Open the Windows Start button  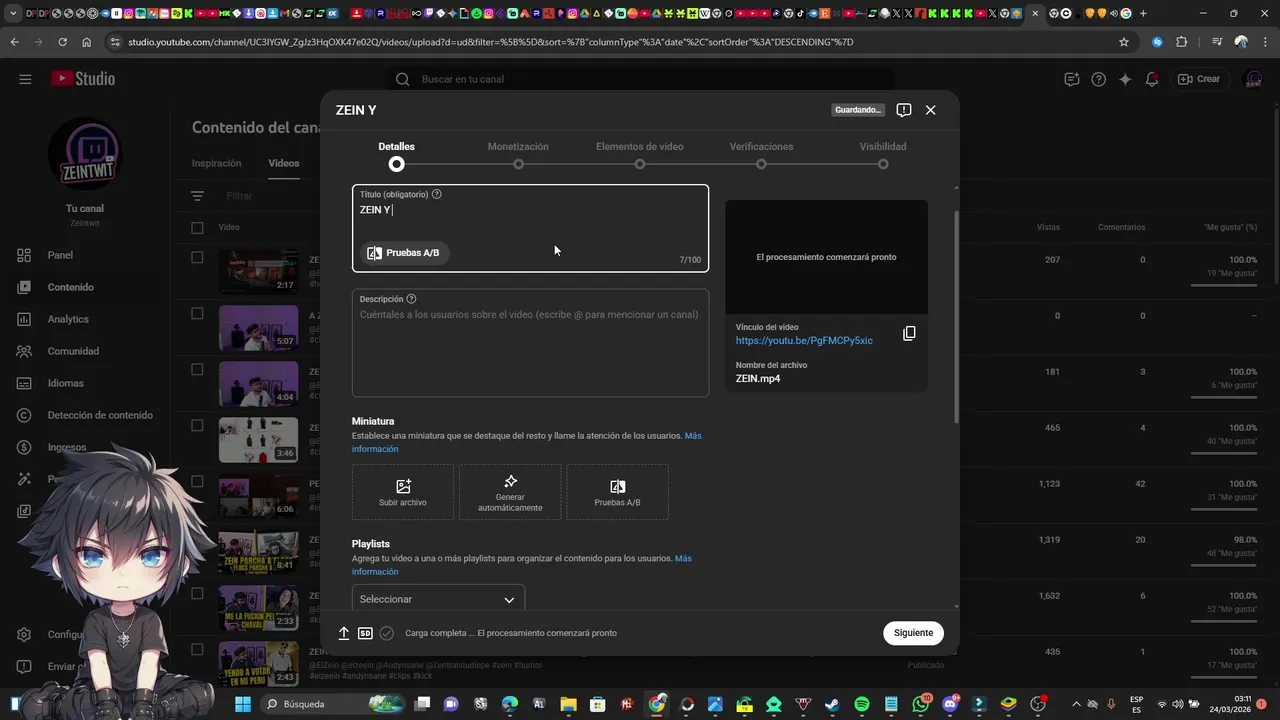click(x=243, y=704)
